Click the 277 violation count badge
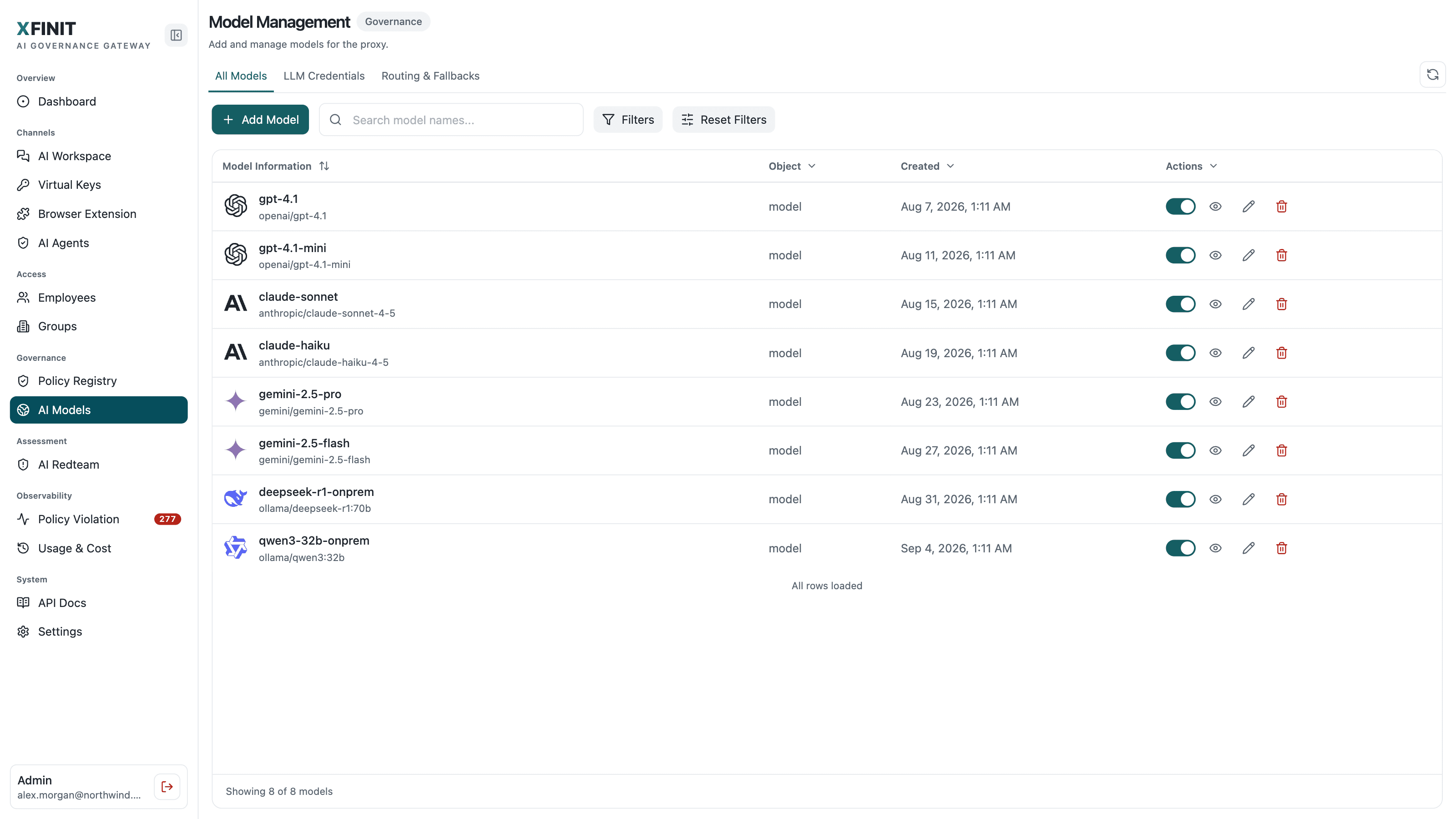 [x=167, y=520]
